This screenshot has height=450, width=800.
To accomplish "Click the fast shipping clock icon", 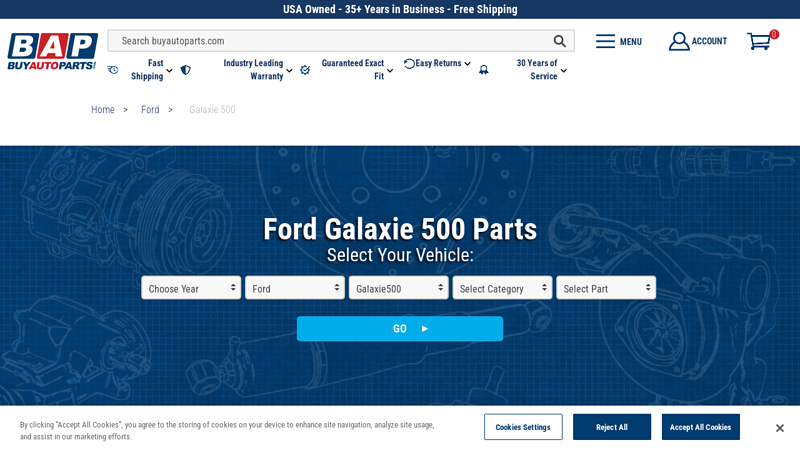I will click(x=113, y=70).
